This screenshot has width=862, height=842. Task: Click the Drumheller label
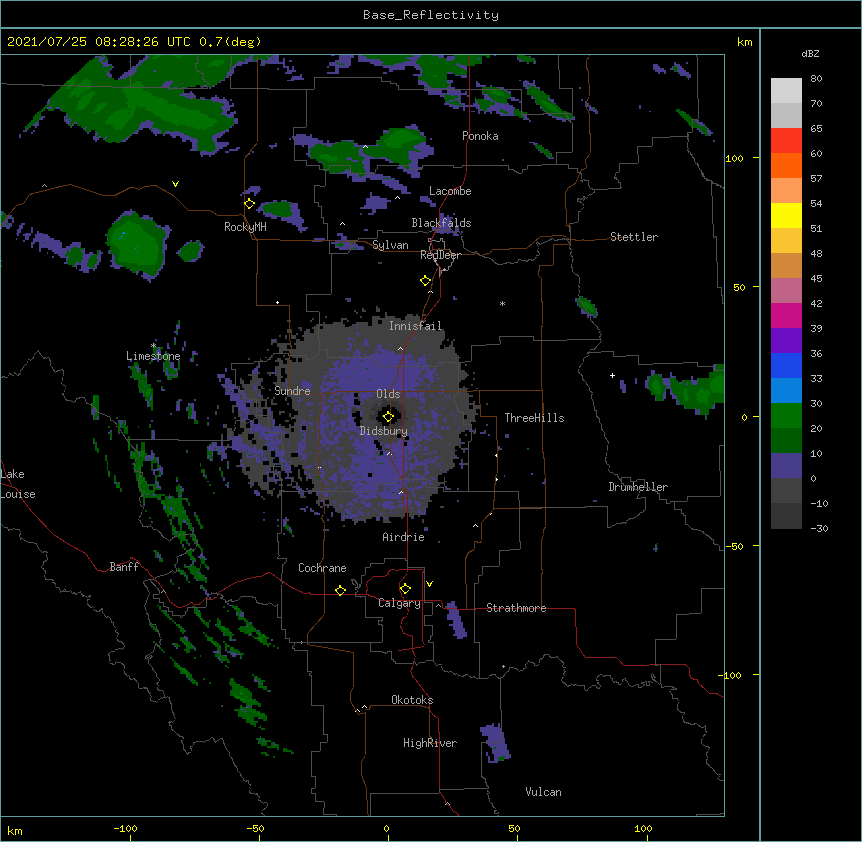638,487
